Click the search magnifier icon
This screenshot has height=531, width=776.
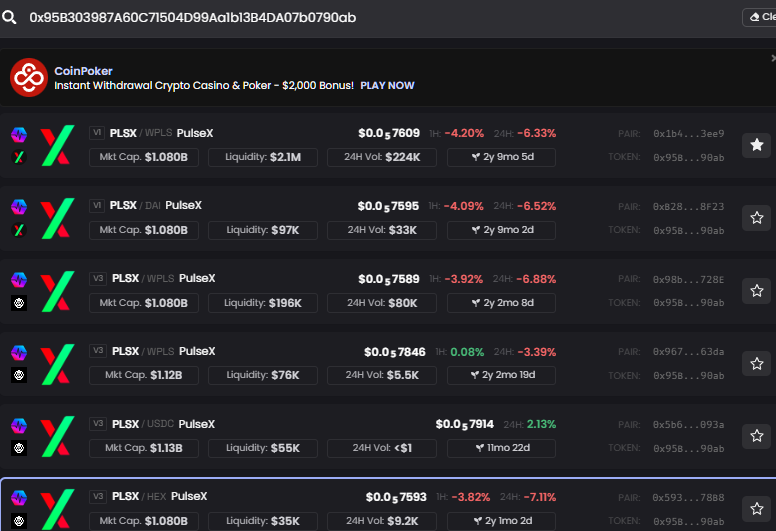point(9,17)
